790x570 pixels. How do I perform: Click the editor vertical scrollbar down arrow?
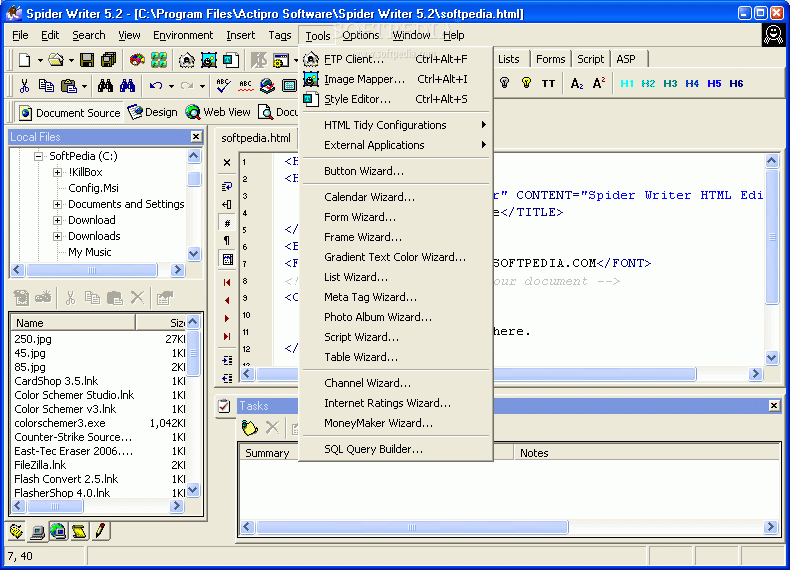[771, 358]
